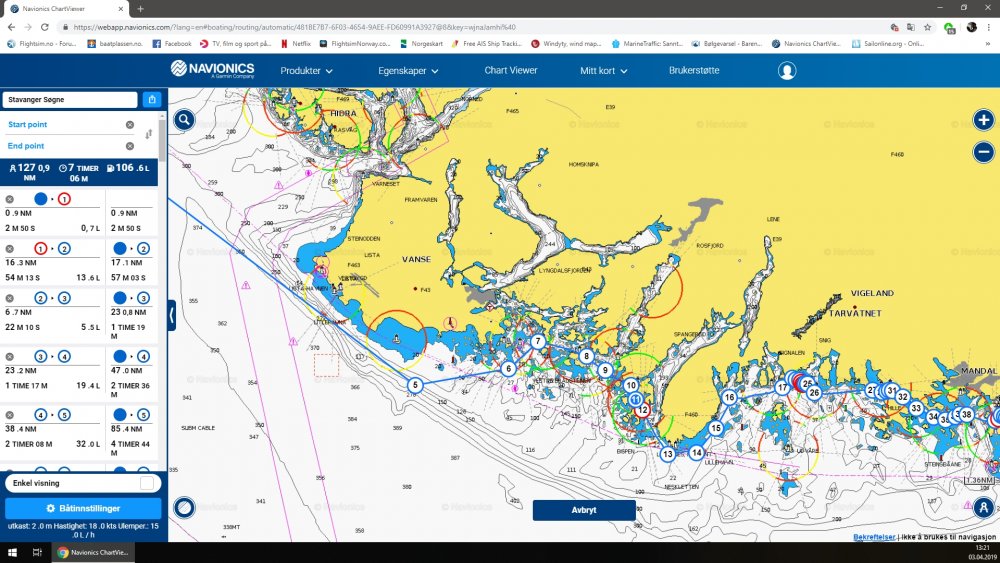Select waypoint 16 marker on the map
The image size is (1000, 563).
tap(729, 397)
